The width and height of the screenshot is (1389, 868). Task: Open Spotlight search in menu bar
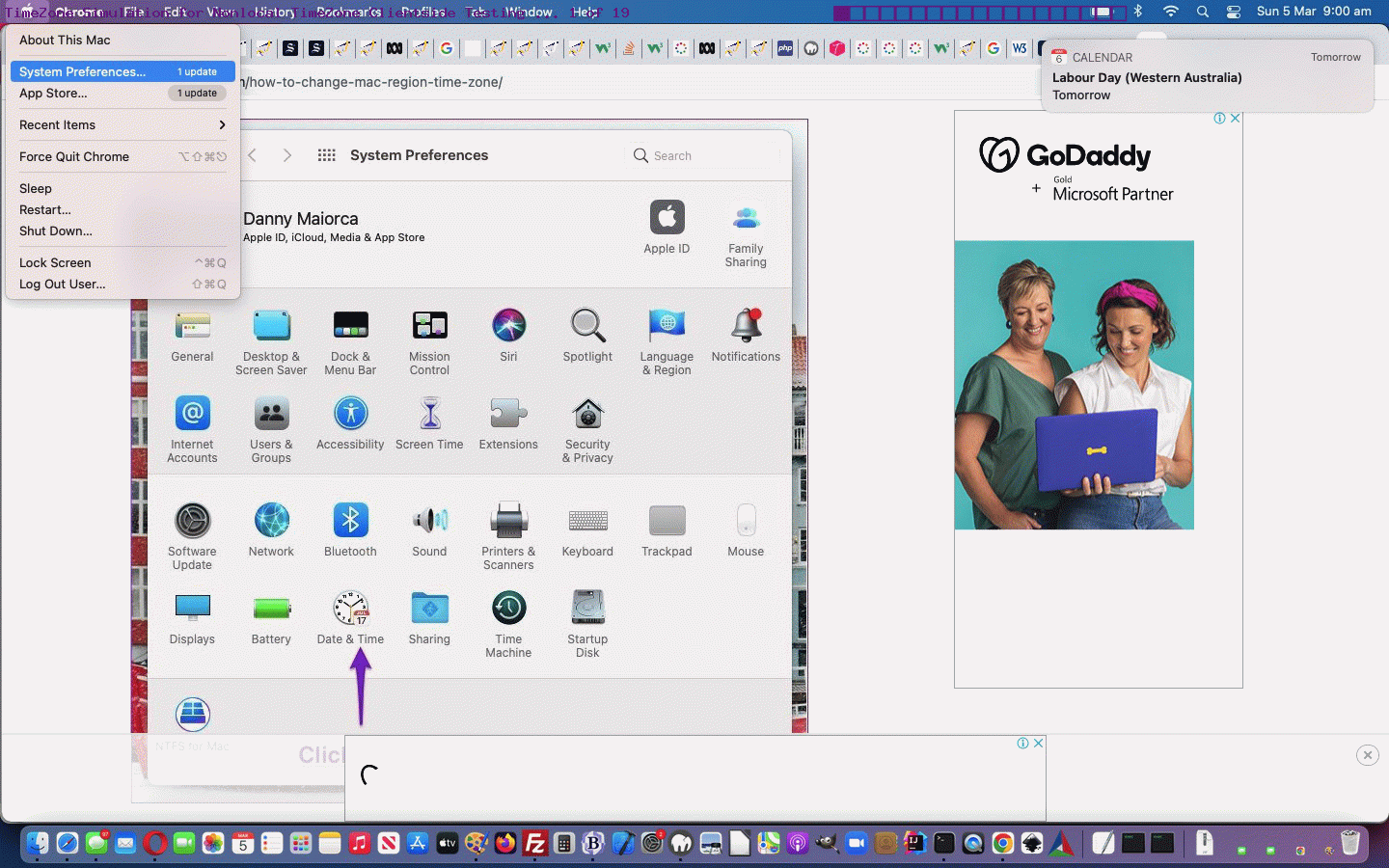point(1202,12)
